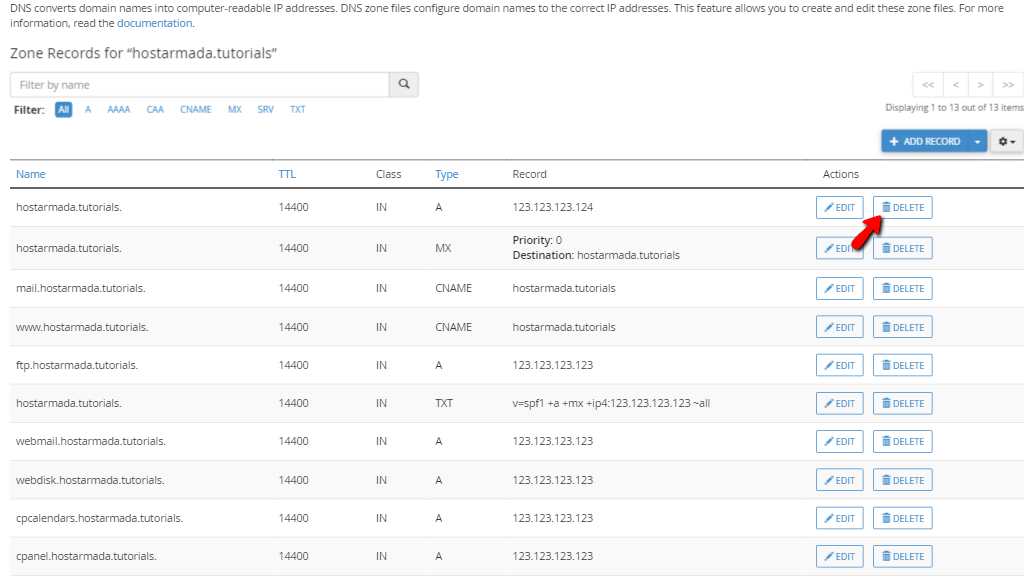Delete the cpcalendars.hostarmada.tutorials record
Image resolution: width=1024 pixels, height=576 pixels.
[x=903, y=518]
